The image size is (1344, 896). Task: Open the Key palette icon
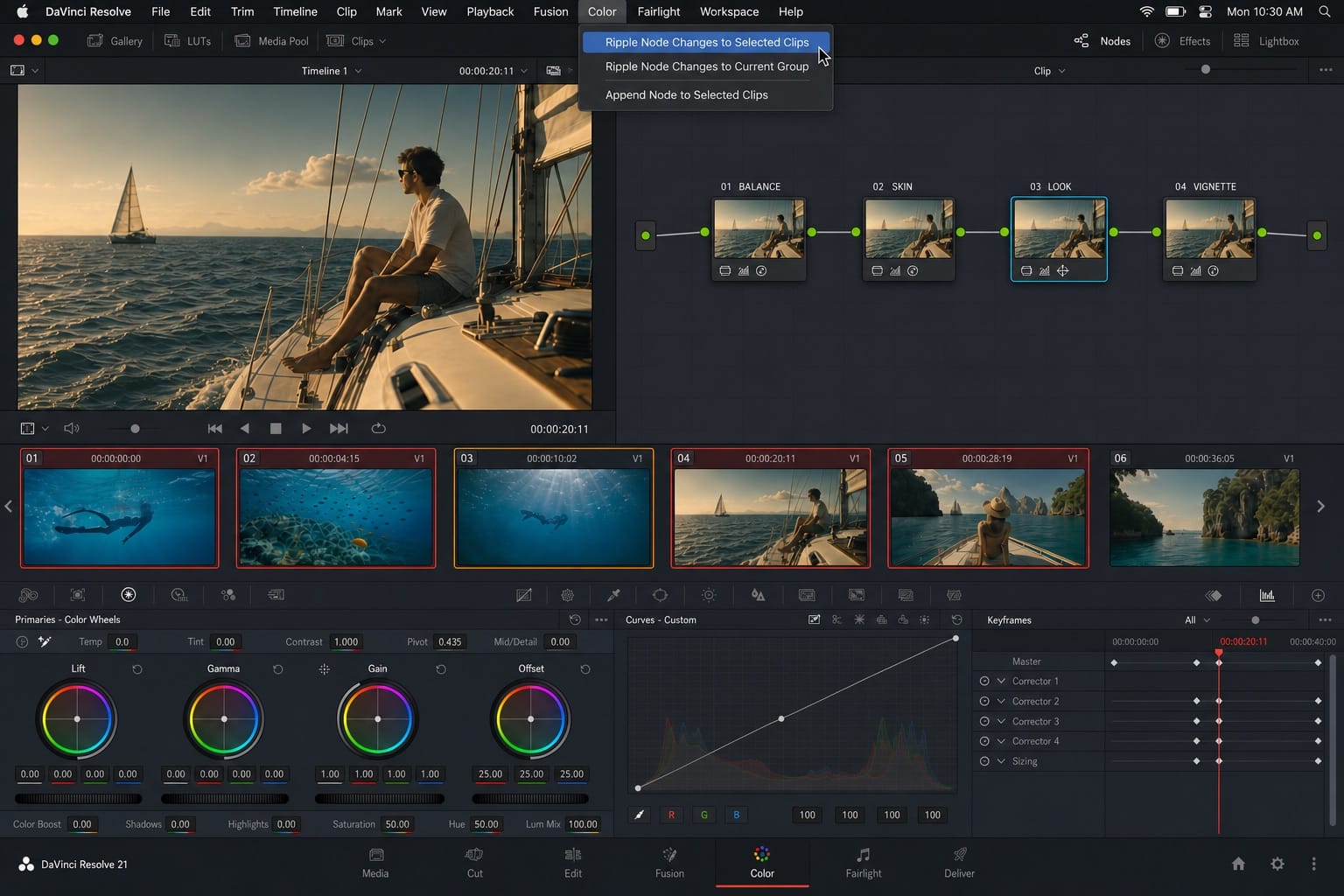pos(807,595)
